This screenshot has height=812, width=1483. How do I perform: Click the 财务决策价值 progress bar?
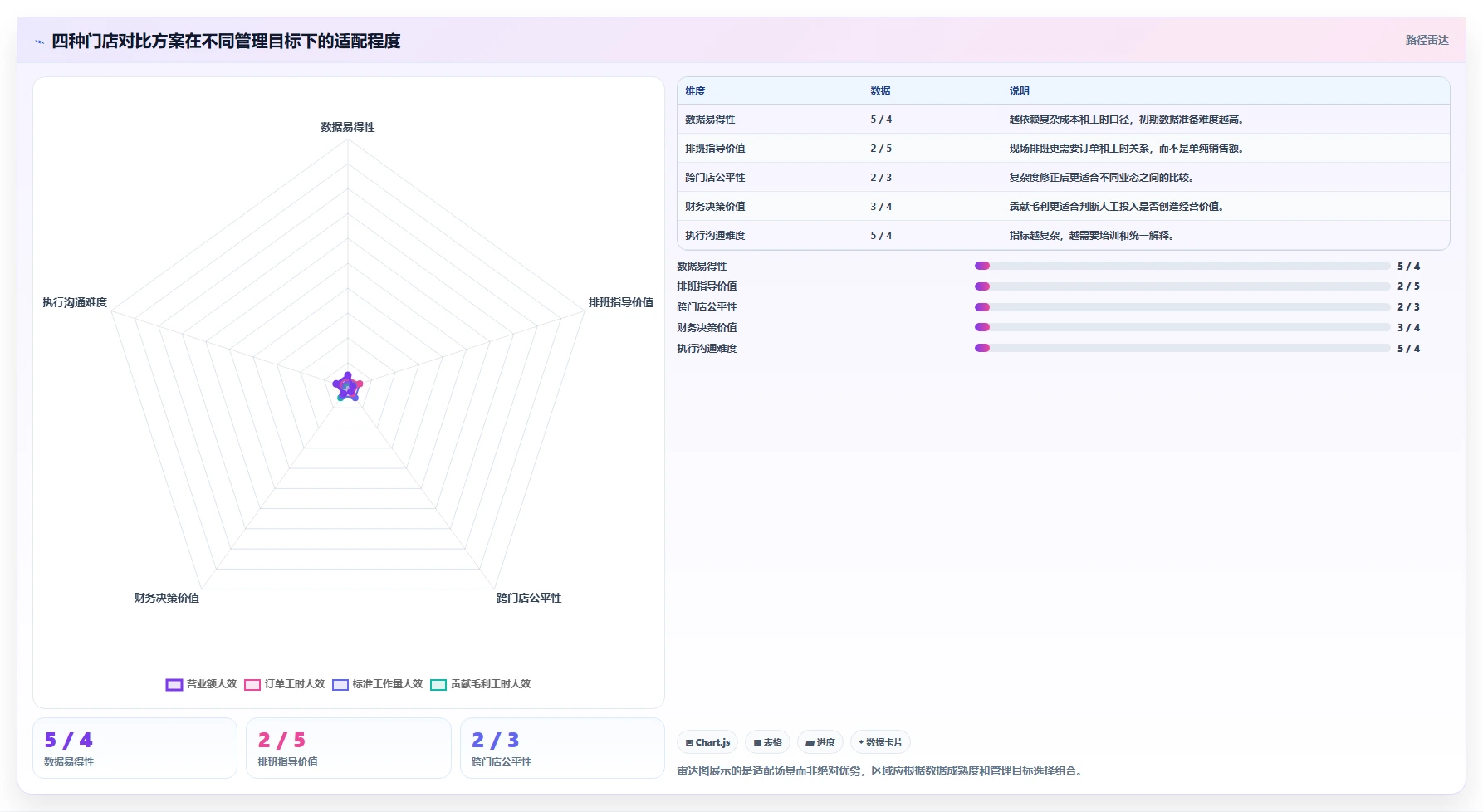pyautogui.click(x=1182, y=327)
